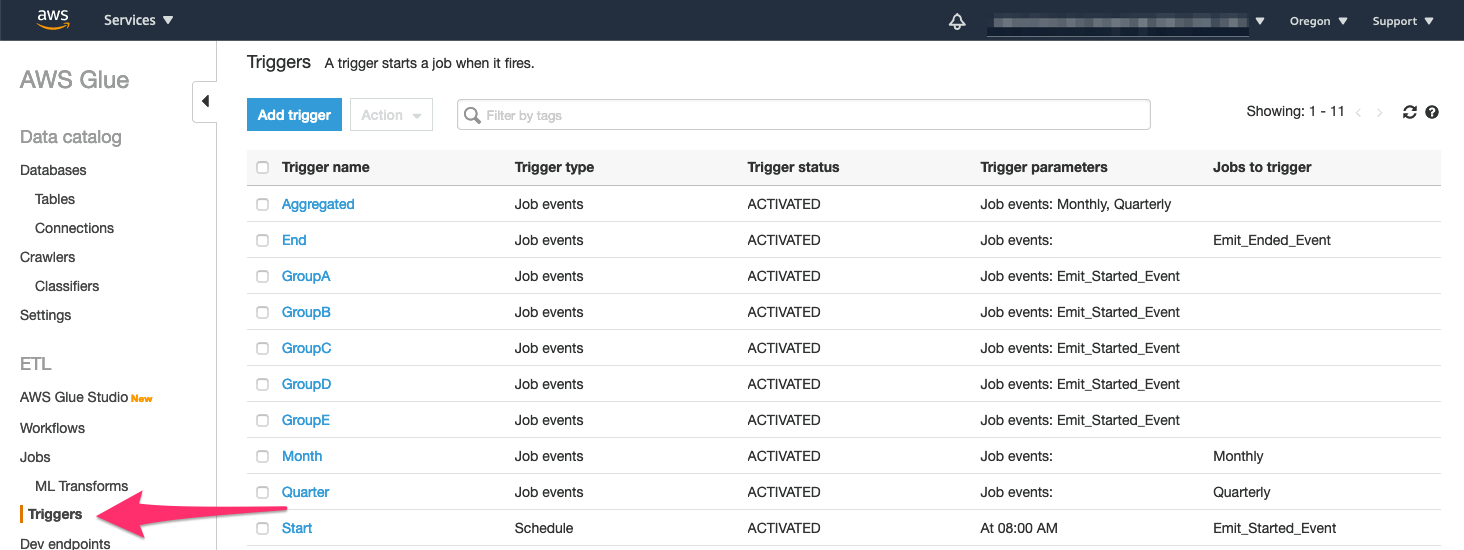
Task: Open the Action dropdown button
Action: tap(391, 115)
